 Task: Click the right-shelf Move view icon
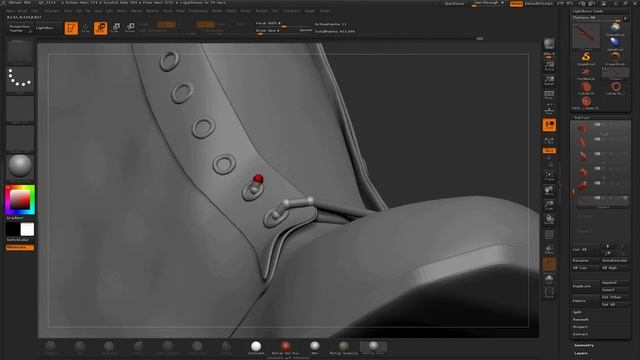tap(549, 191)
